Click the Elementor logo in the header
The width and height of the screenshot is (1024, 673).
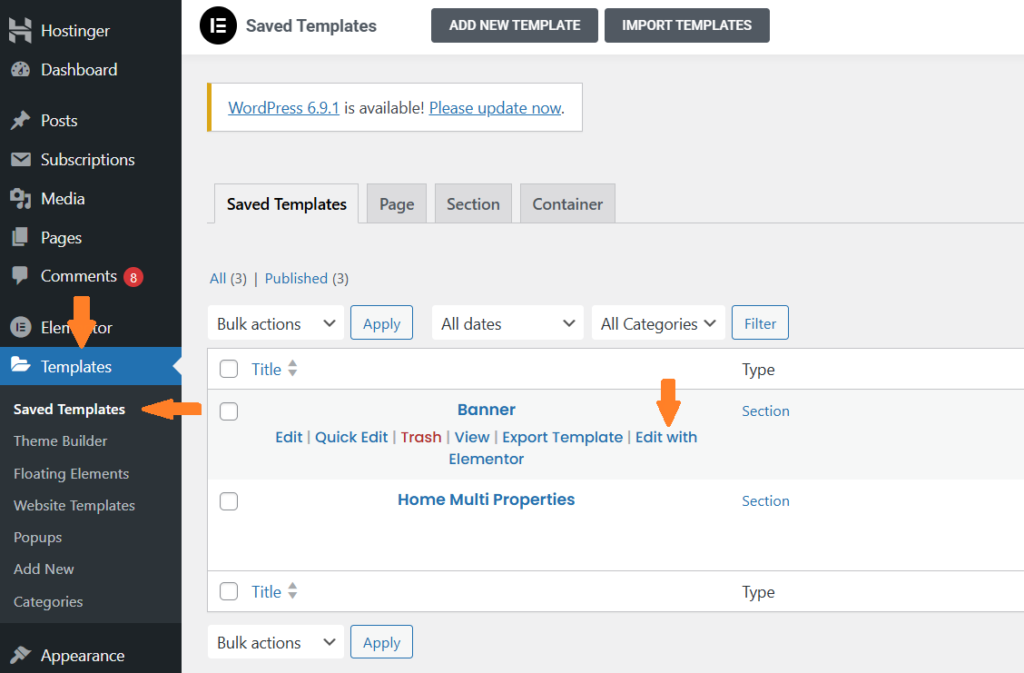click(218, 26)
